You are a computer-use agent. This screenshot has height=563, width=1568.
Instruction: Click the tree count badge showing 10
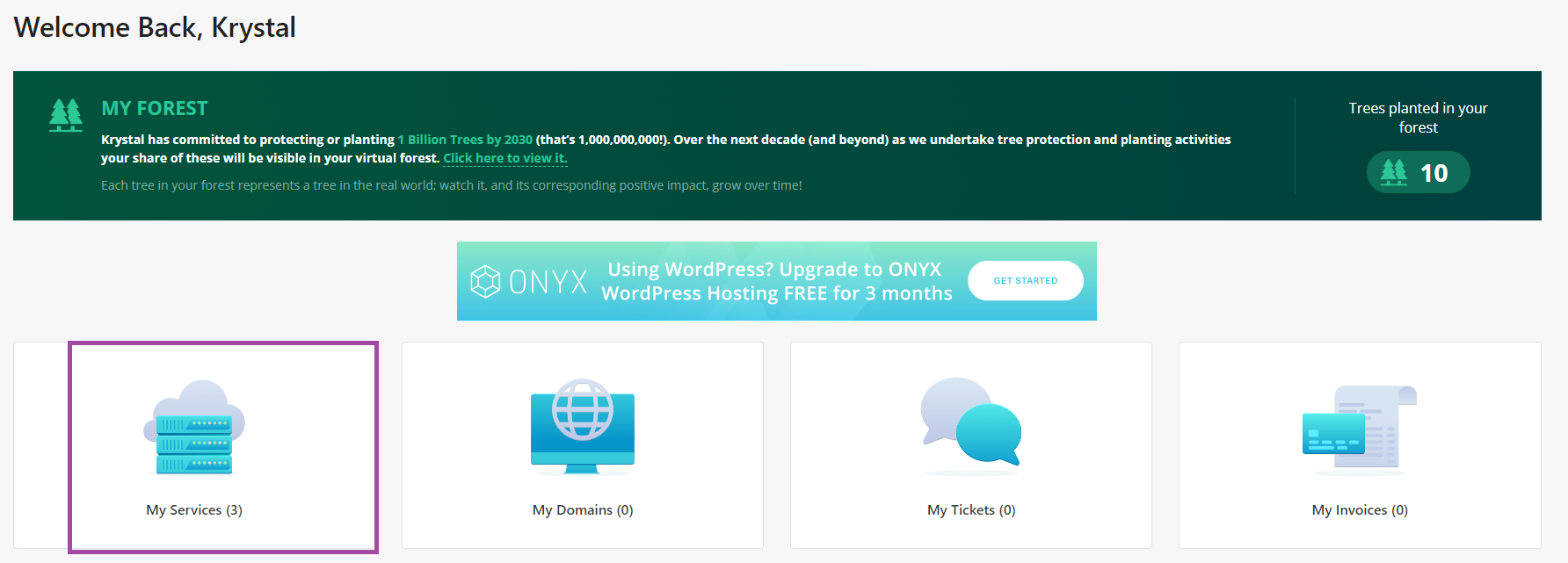(x=1418, y=172)
